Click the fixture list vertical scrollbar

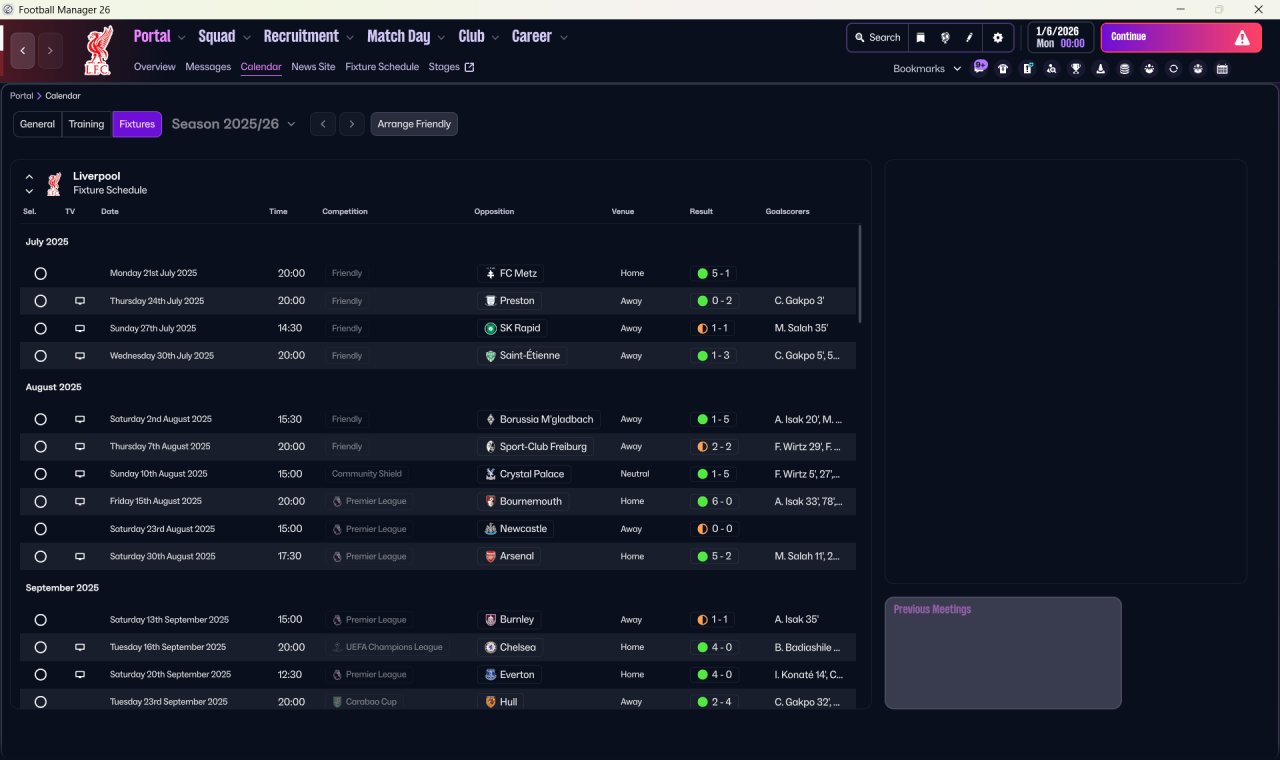[x=859, y=273]
